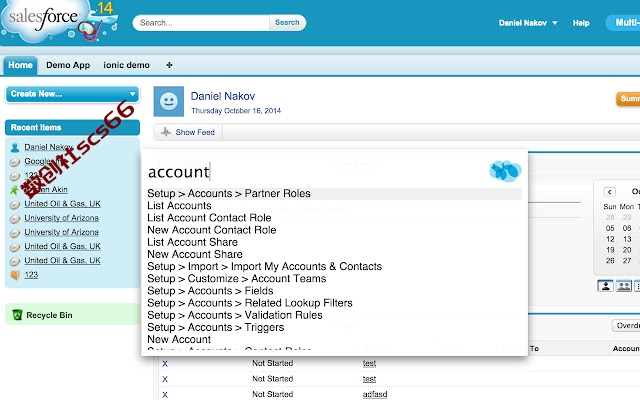The image size is (640, 400).
Task: Select date 20 on the calendar
Action: pos(627,250)
